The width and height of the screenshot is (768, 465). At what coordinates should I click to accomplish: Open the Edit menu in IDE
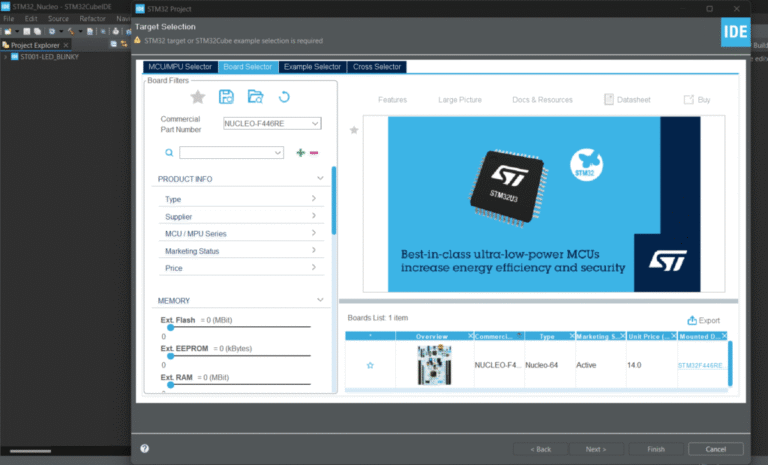(31, 19)
